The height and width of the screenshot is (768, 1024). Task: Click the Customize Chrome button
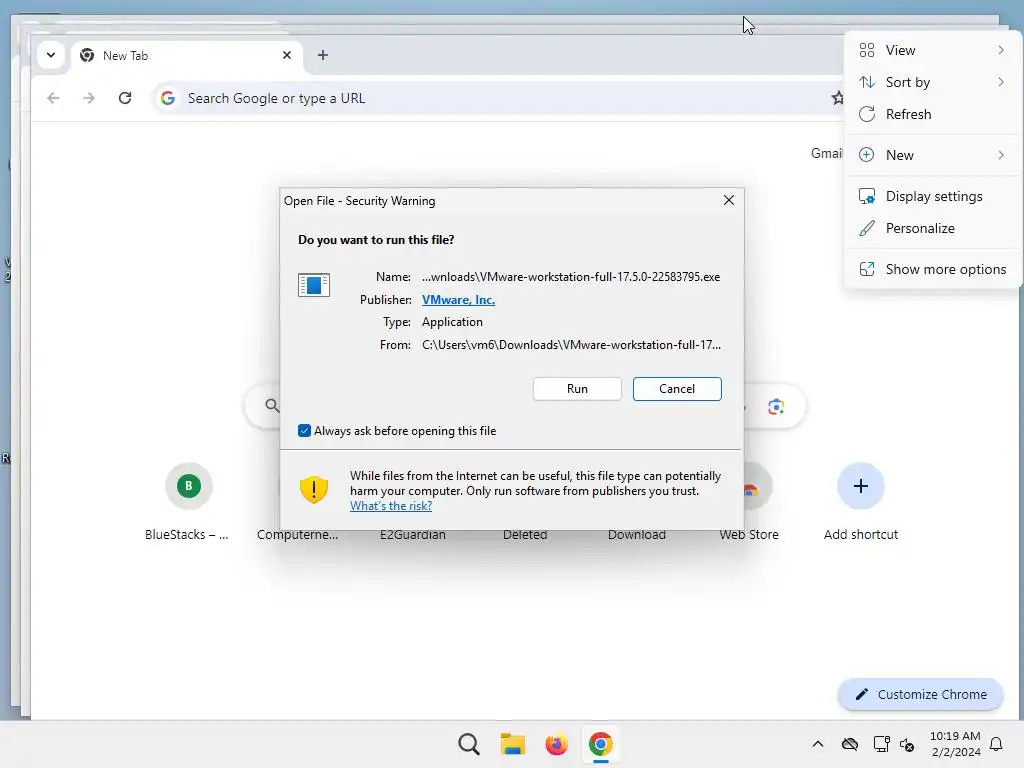pyautogui.click(x=920, y=694)
